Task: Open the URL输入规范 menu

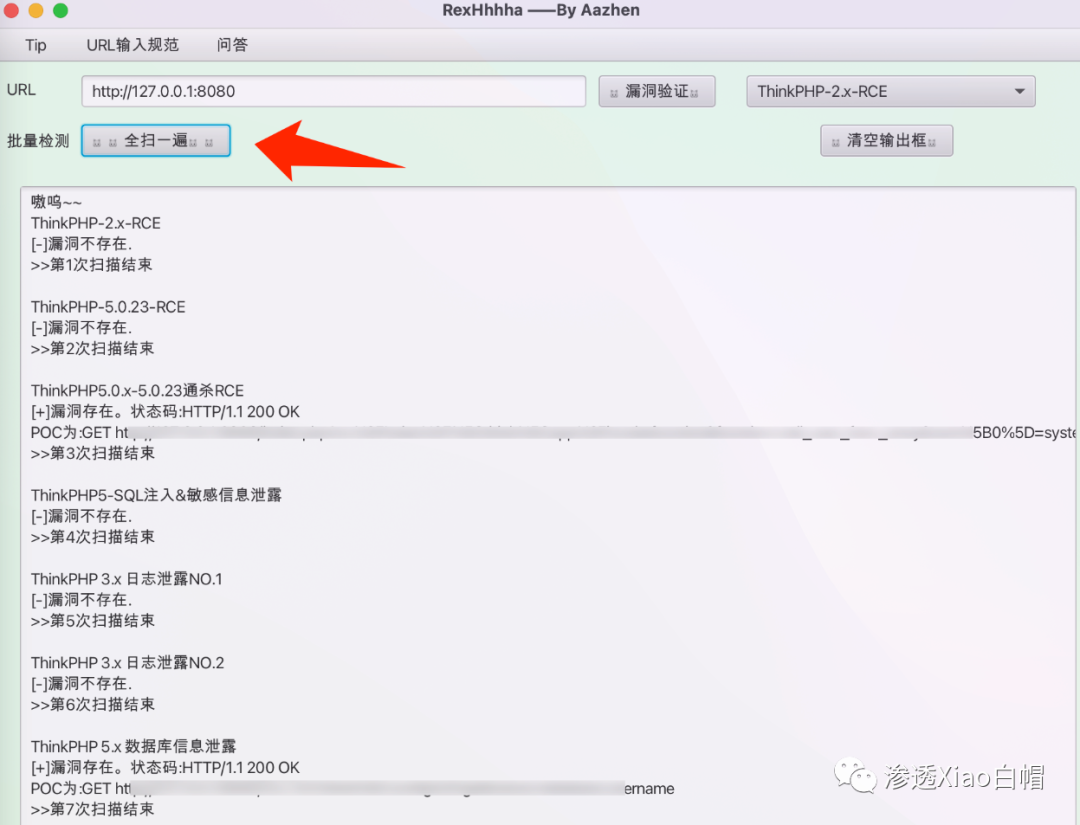Action: pos(132,45)
